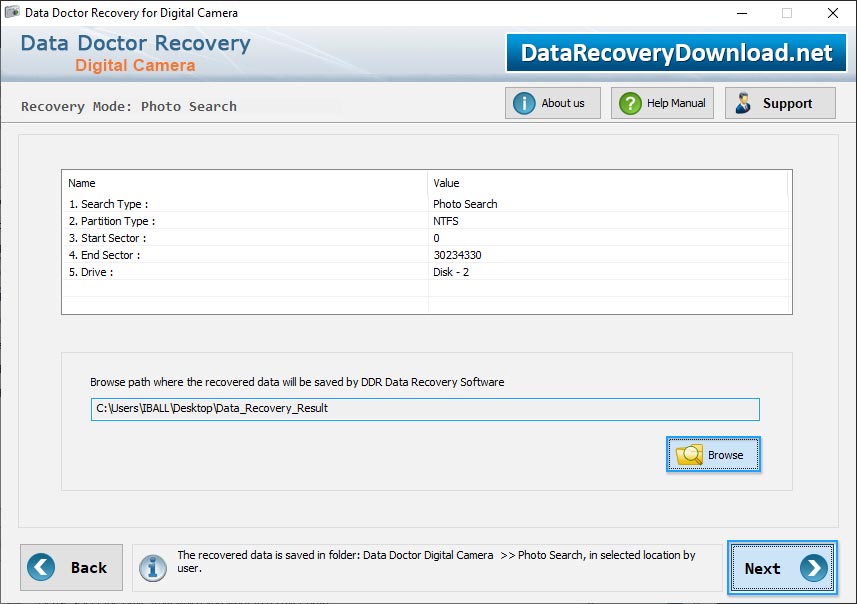The image size is (857, 604).
Task: Click the Back left-arrow icon
Action: tap(41, 567)
